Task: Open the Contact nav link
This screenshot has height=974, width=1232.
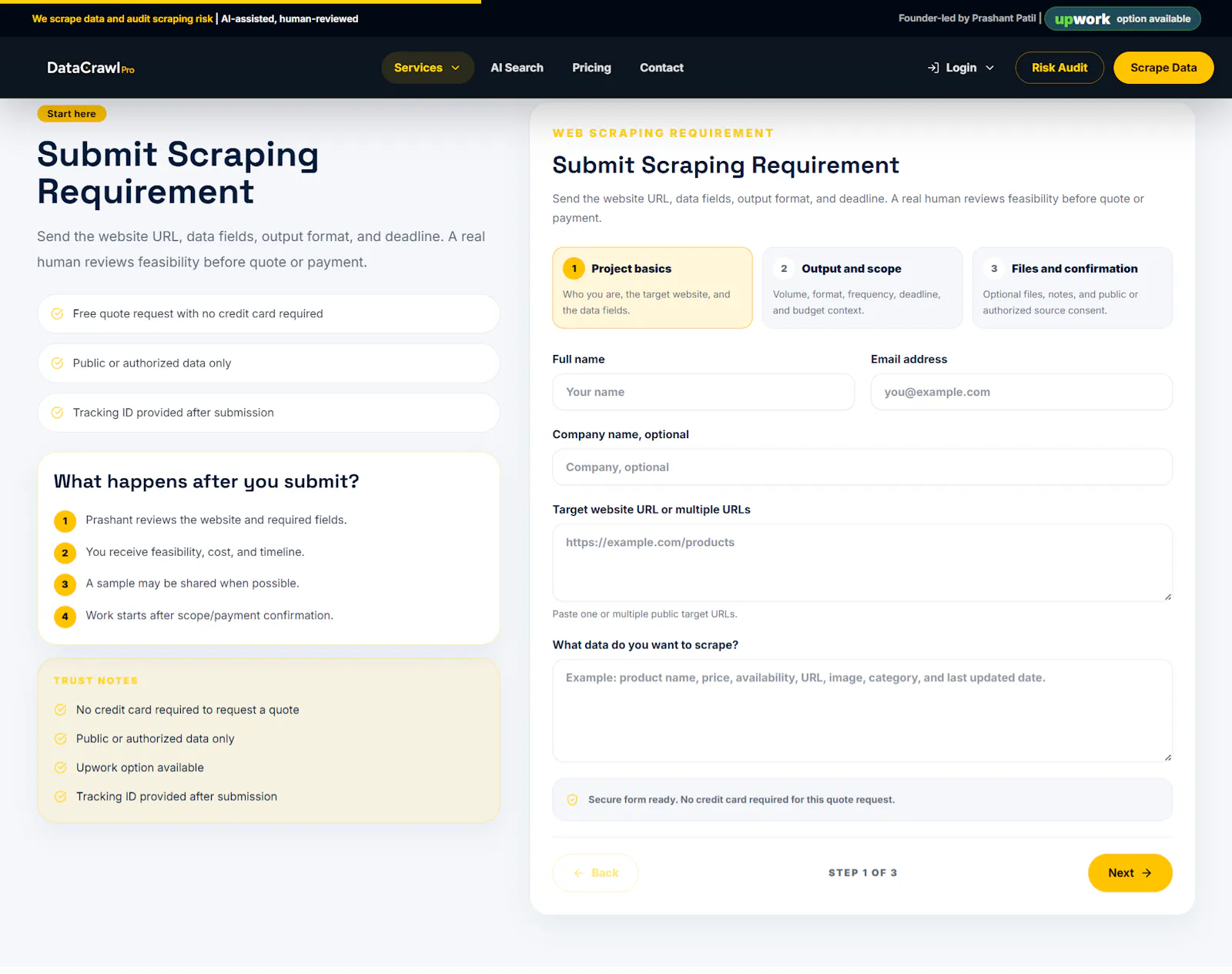Action: coord(661,68)
